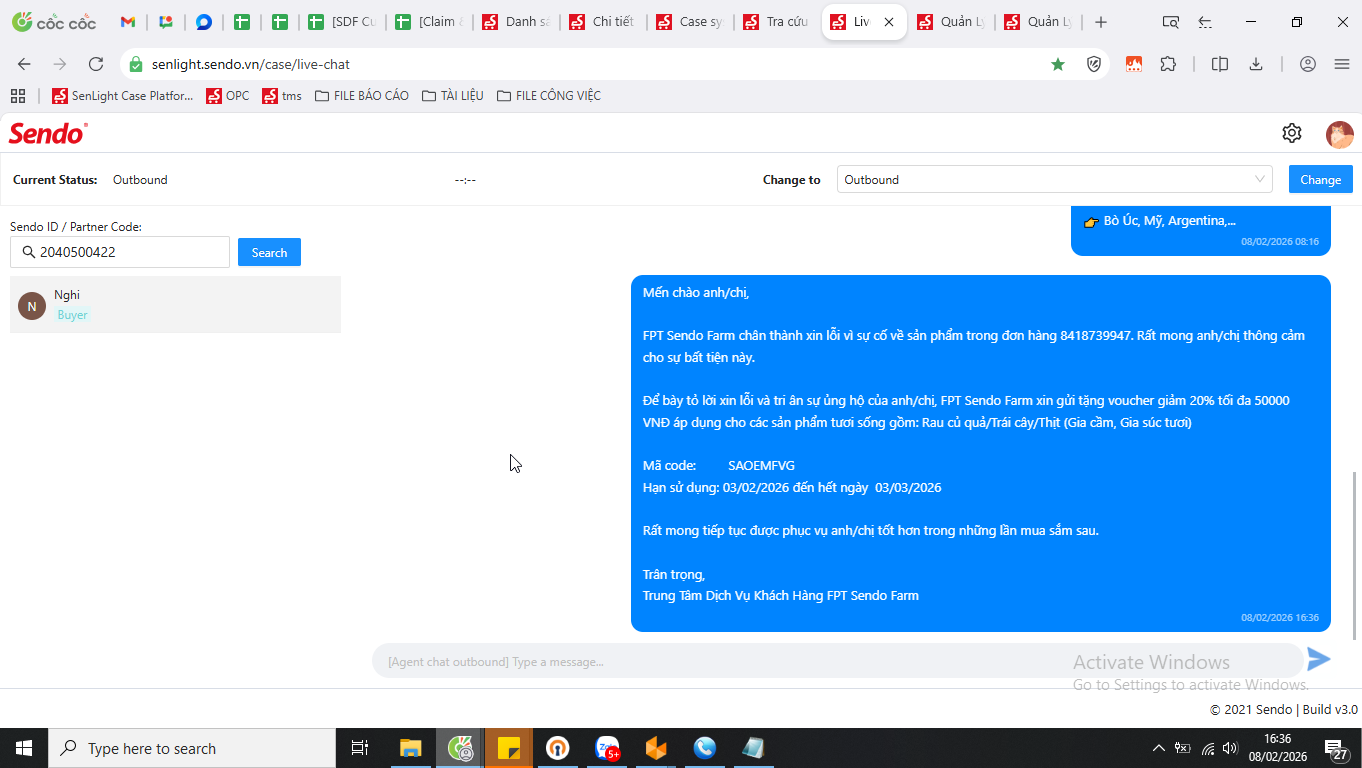Open Zalo on taskbar
The image size is (1362, 768).
click(607, 748)
